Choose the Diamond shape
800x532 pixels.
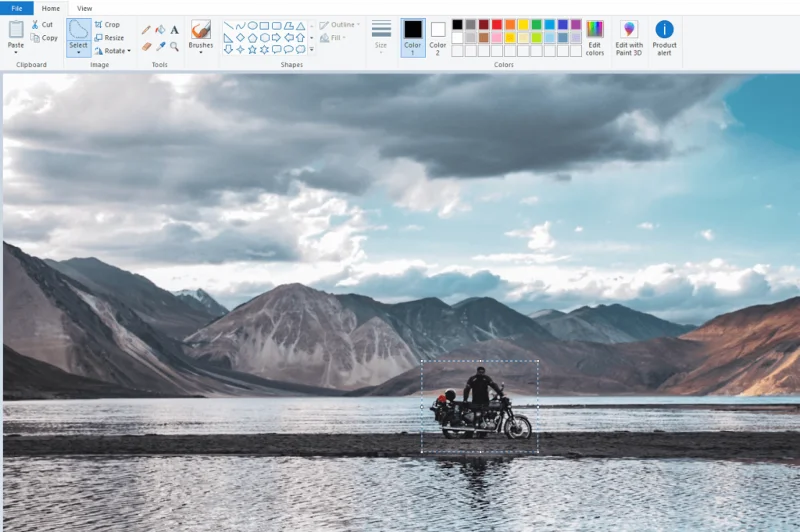(240, 38)
